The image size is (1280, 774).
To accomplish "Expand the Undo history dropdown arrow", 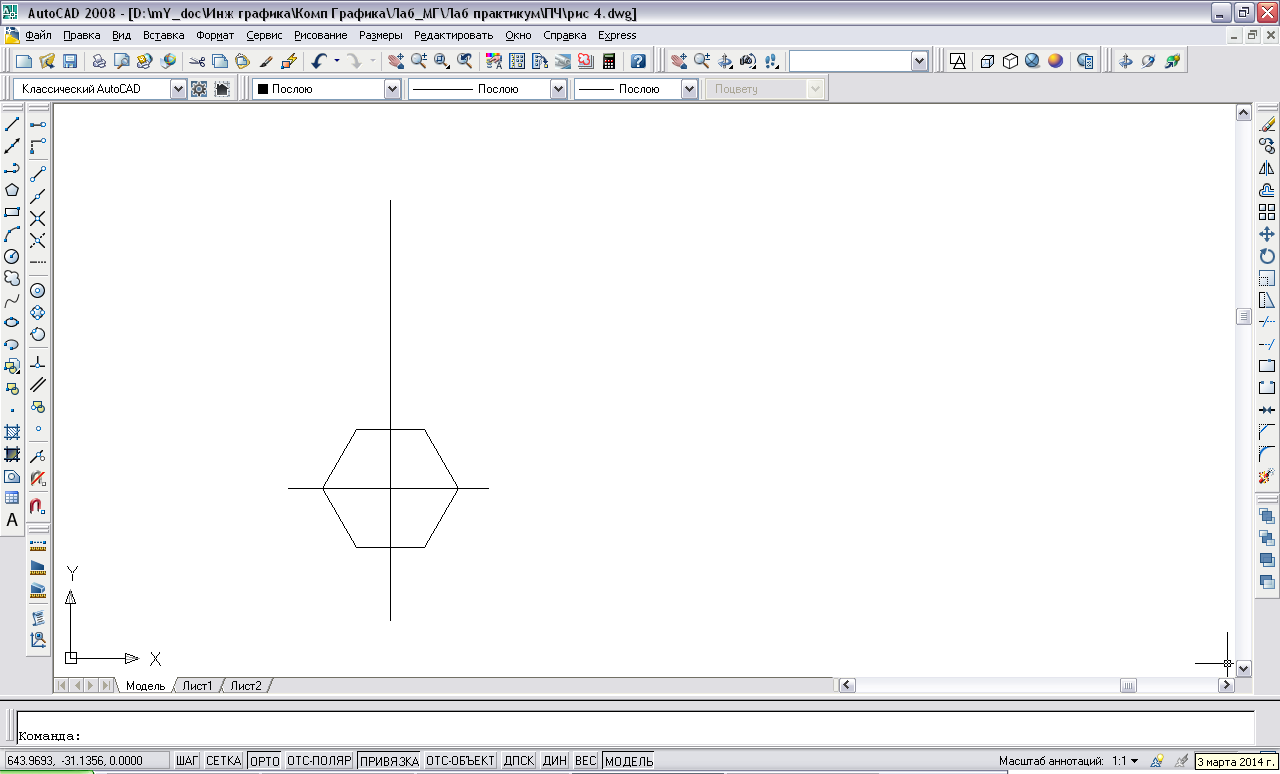I will (x=337, y=61).
